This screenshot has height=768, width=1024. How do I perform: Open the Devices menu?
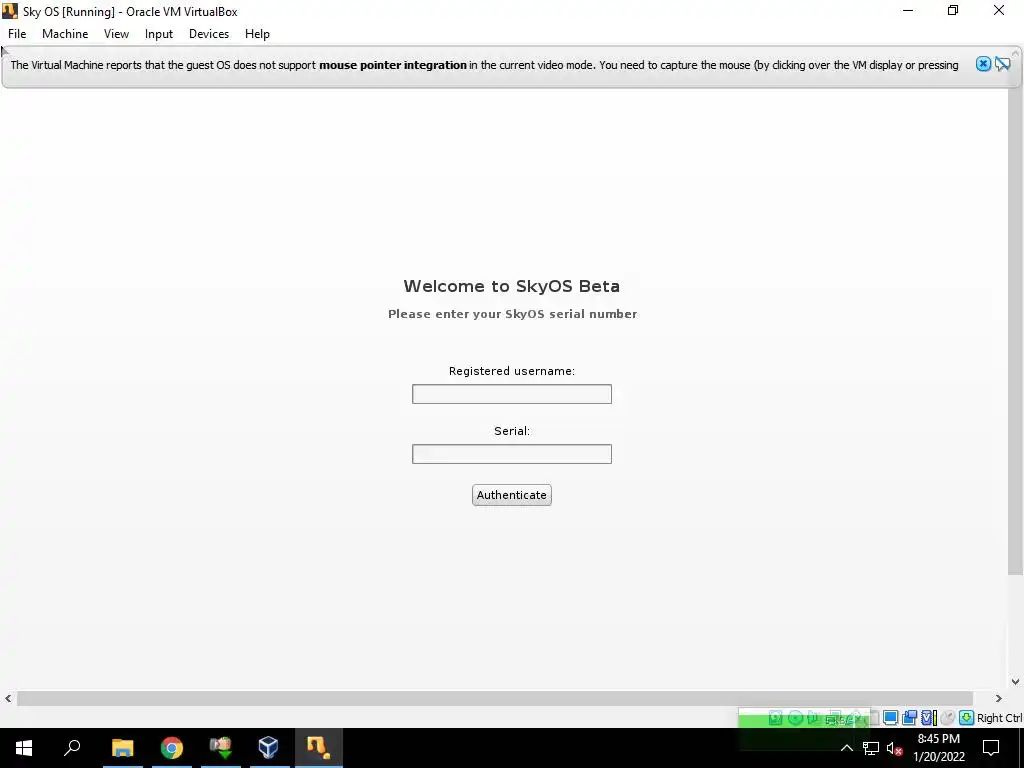209,34
